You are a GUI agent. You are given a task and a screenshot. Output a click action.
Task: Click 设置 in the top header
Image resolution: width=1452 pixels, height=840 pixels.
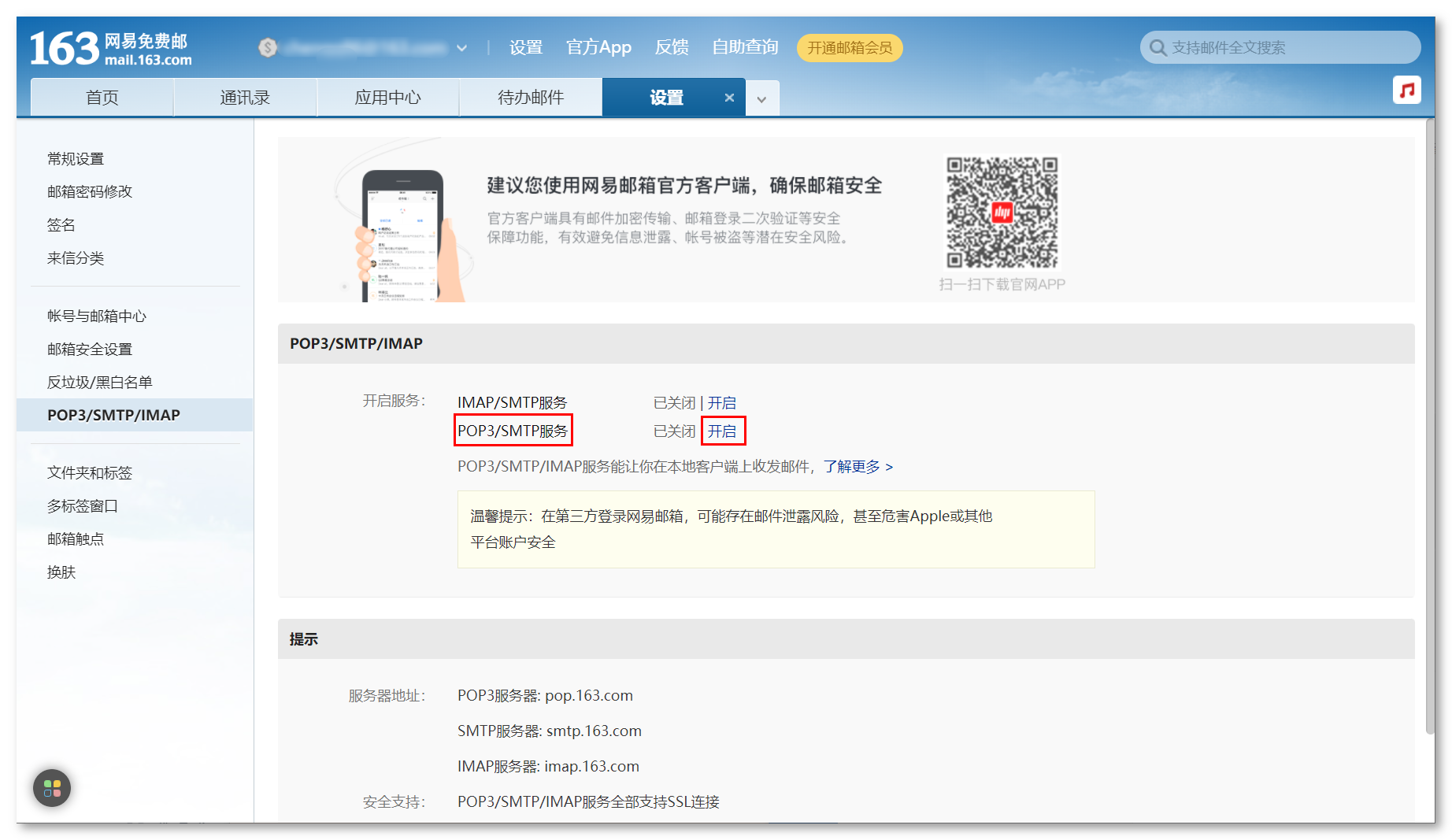[526, 47]
